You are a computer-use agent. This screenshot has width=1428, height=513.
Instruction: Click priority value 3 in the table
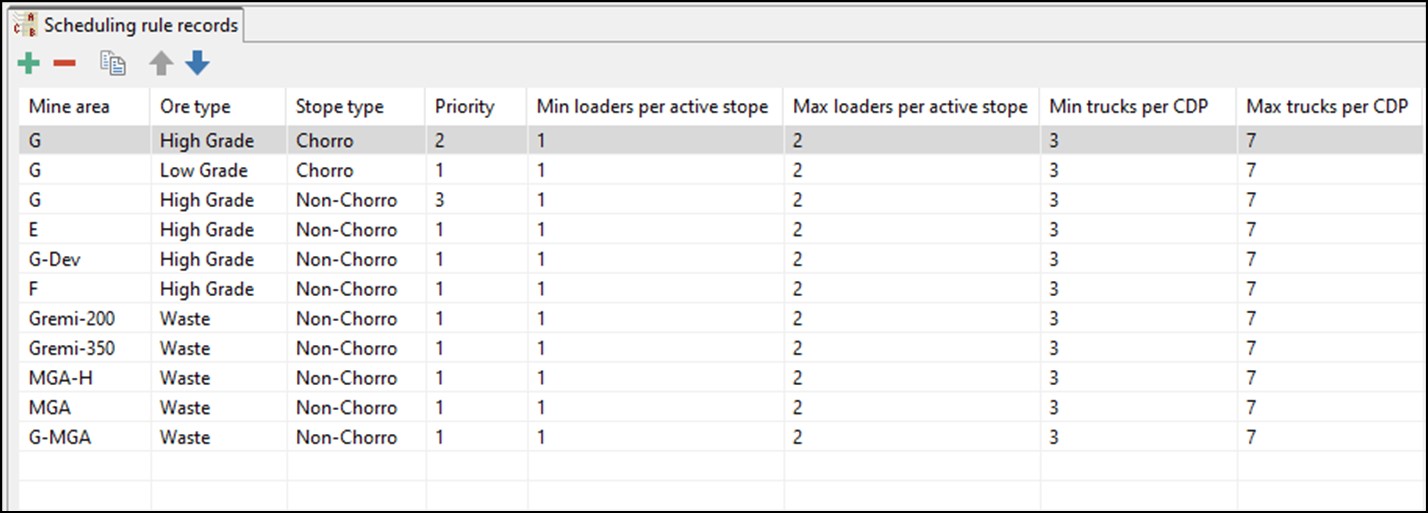point(441,200)
